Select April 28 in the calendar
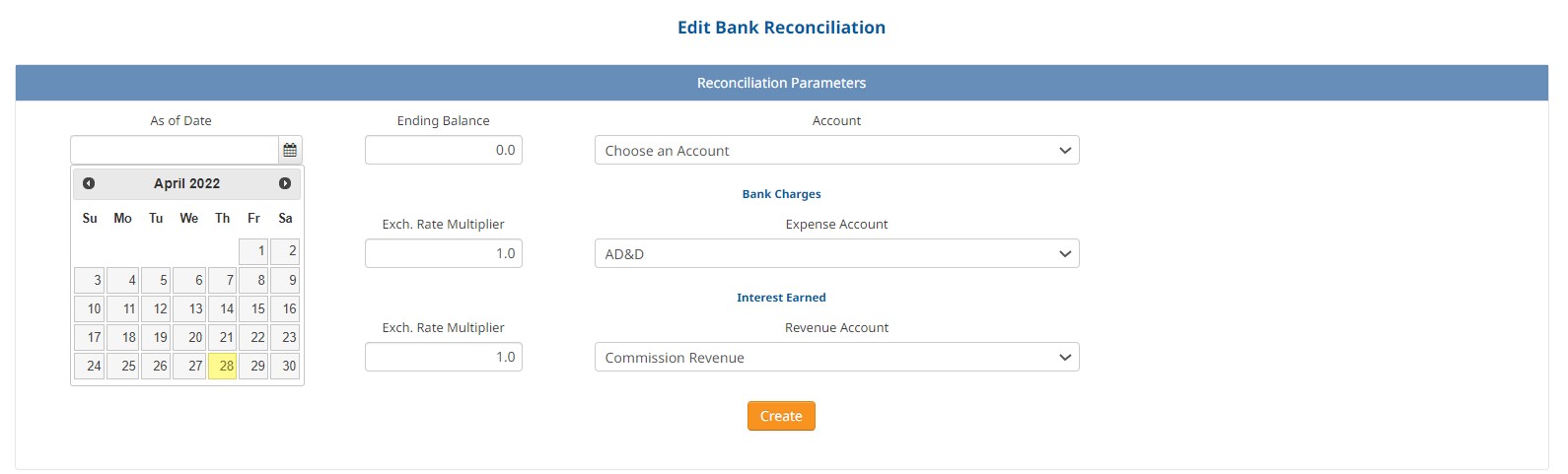Screen dimensions: 1568x474 tap(223, 366)
